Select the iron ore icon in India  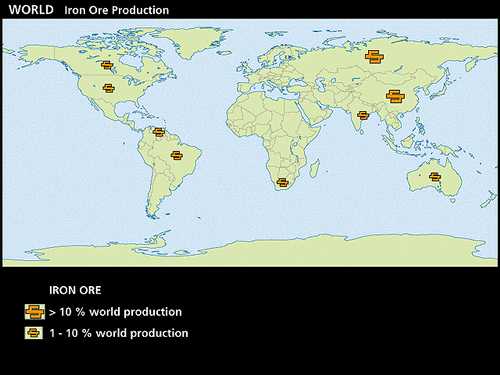[363, 115]
